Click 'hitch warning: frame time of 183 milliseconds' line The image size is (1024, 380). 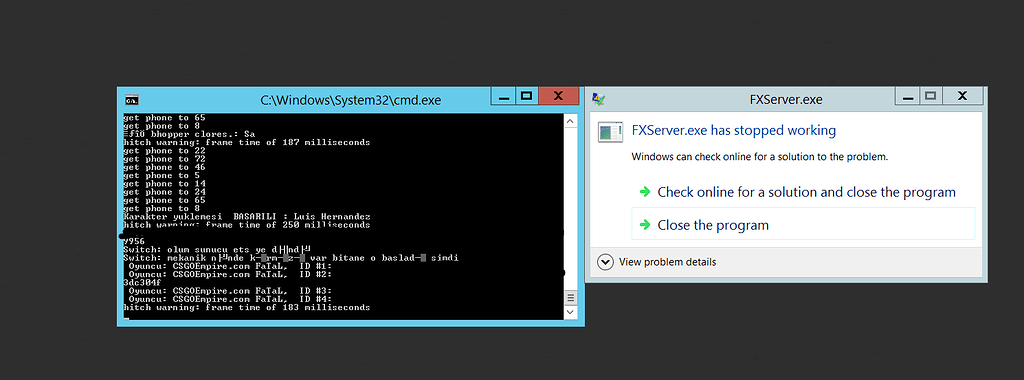pyautogui.click(x=247, y=307)
